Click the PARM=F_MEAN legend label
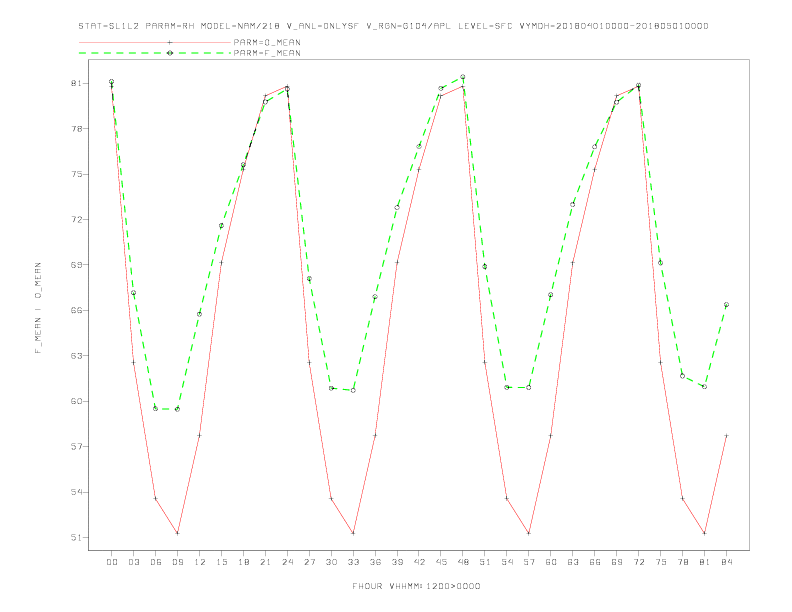Screen dimensions: 792x612 pyautogui.click(x=267, y=53)
